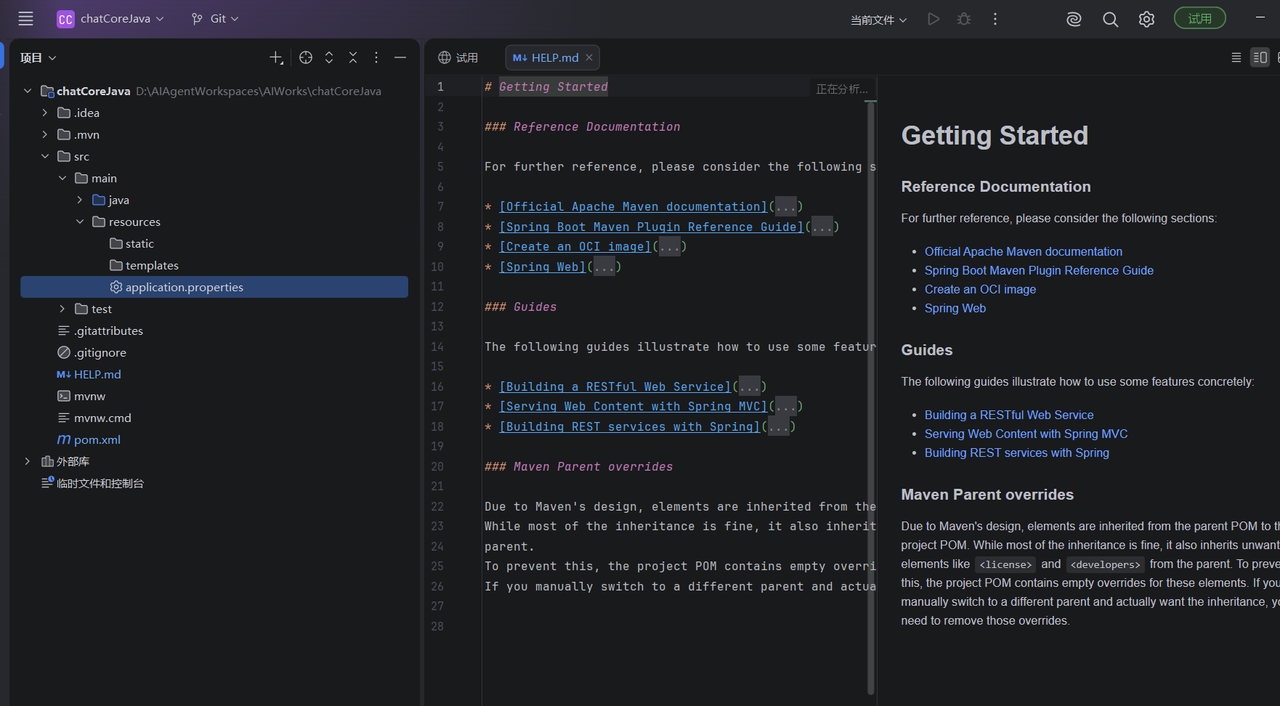Open Serving Web Content with Spring MVC preview link
Viewport: 1280px width, 706px height.
point(1026,434)
